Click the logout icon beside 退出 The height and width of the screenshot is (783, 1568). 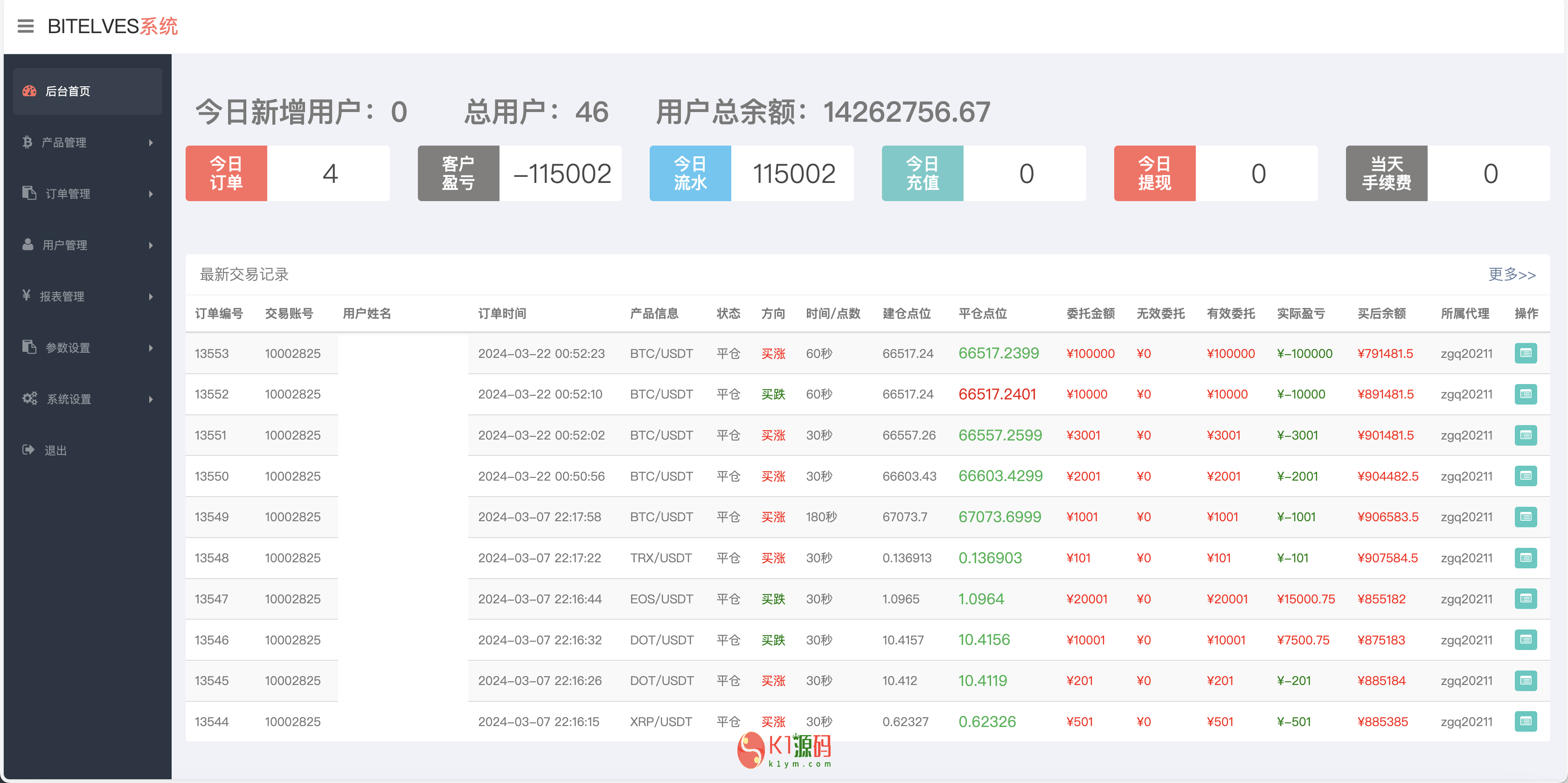28,450
